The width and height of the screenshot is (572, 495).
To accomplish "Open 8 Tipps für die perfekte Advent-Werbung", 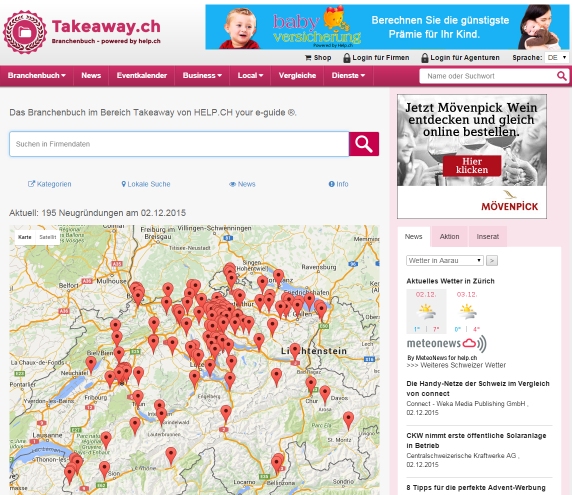I will [x=476, y=488].
